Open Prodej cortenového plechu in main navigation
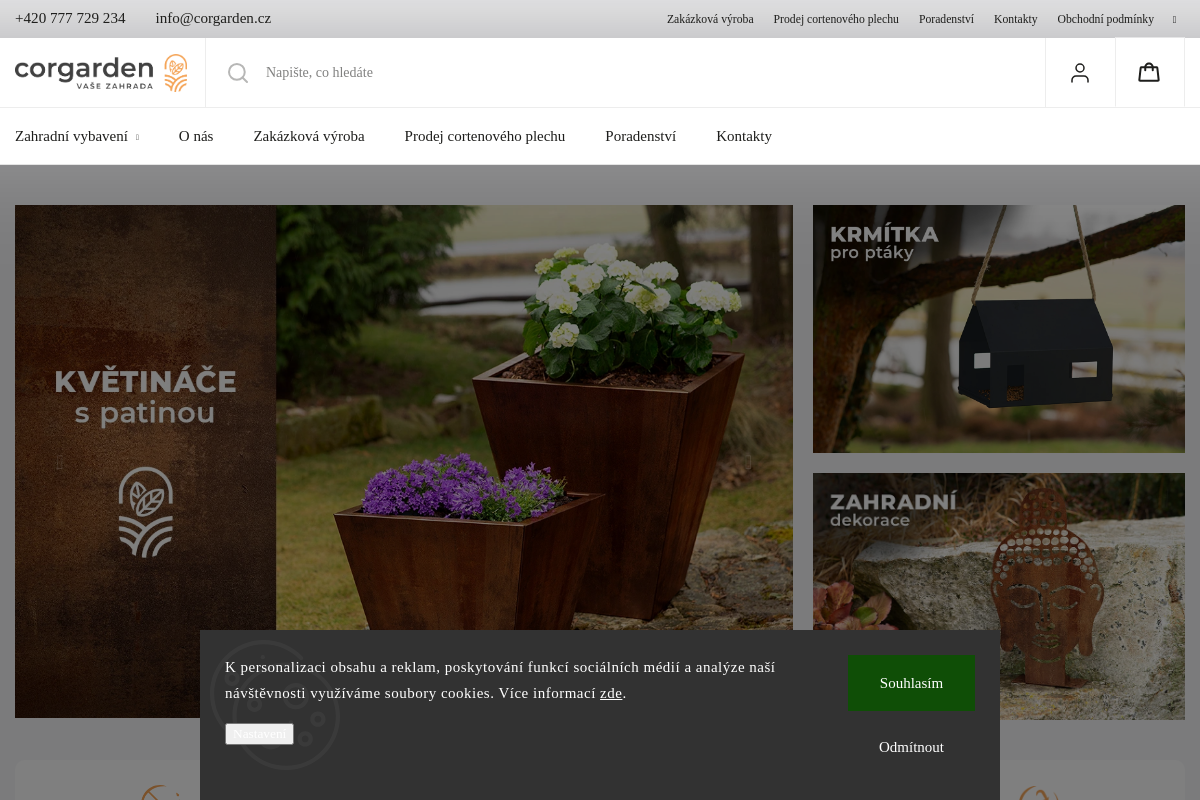 tap(485, 136)
